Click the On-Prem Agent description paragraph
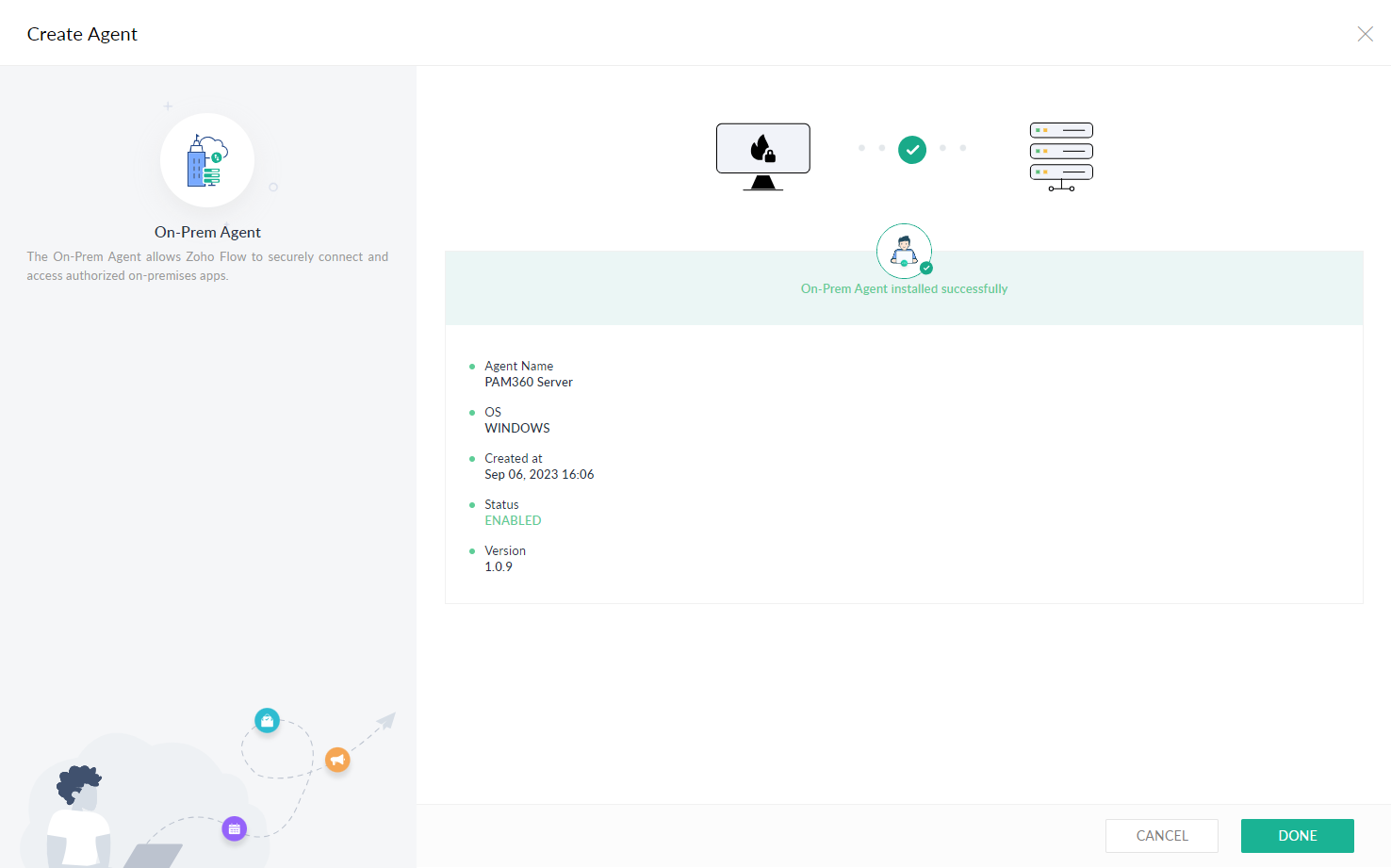 [x=207, y=266]
